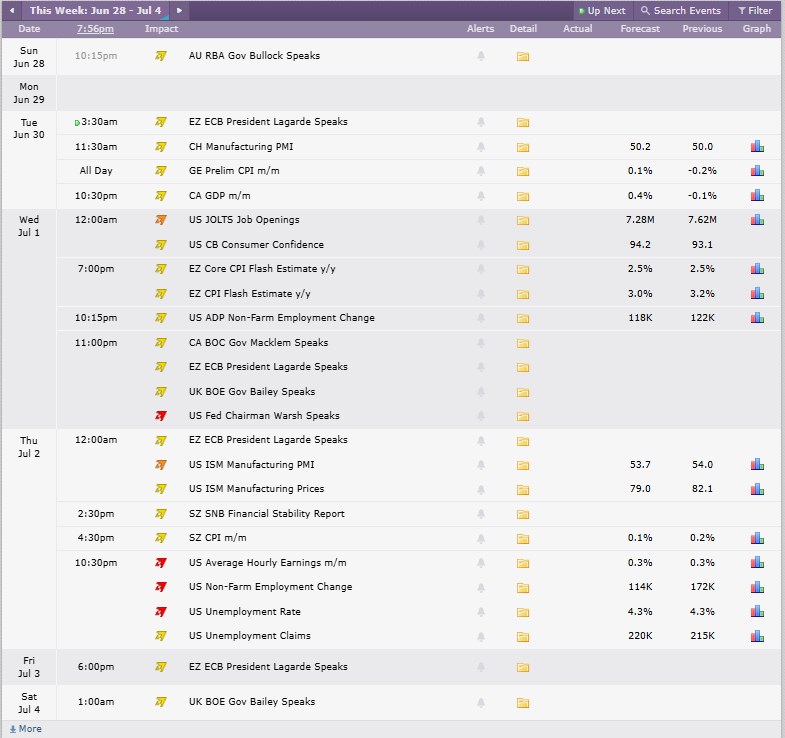
Task: Load more events with More link
Action: tap(26, 728)
